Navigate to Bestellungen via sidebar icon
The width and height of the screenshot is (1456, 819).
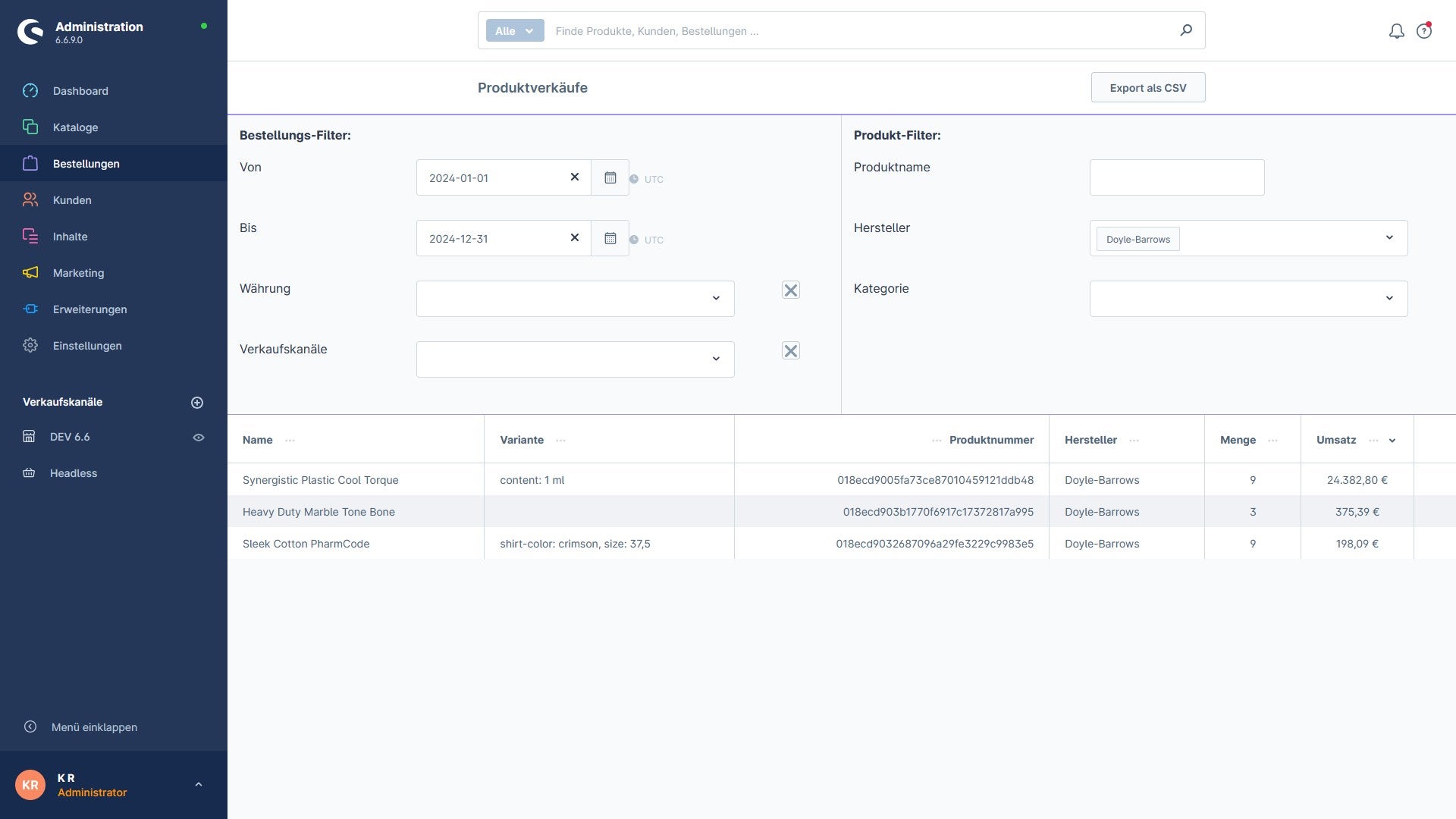29,163
